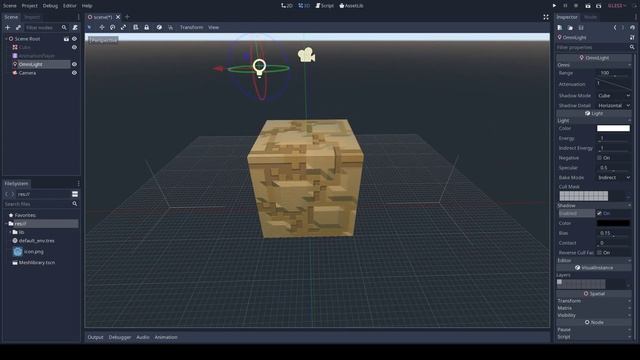Image resolution: width=640 pixels, height=360 pixels.
Task: Open scene in editor icon on Scene Root
Action: pyautogui.click(x=66, y=39)
